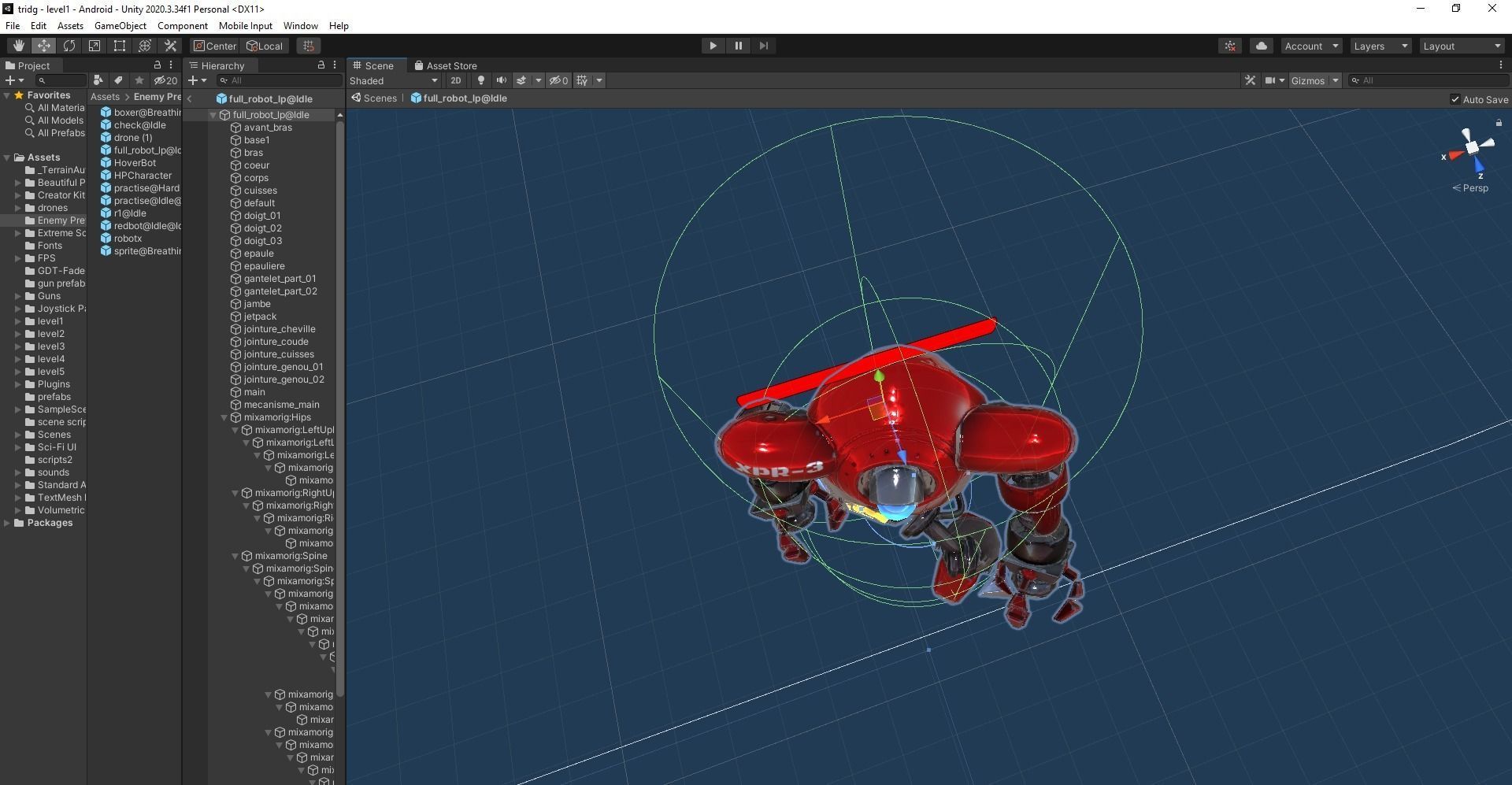Open the Gizmos dropdown
1512x785 pixels.
(1314, 80)
